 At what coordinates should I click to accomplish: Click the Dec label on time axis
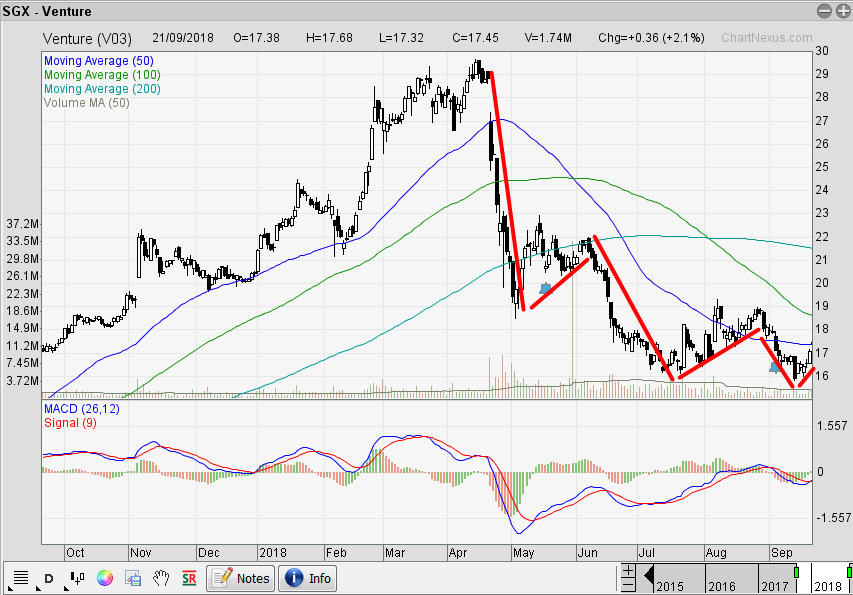(208, 553)
